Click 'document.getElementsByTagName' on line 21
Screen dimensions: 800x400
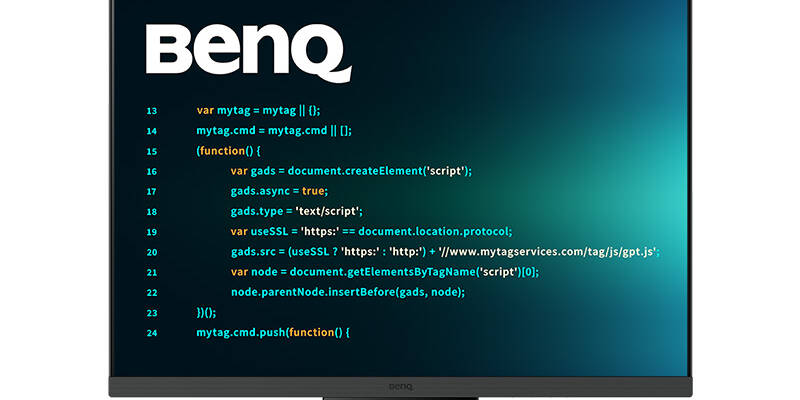click(382, 272)
